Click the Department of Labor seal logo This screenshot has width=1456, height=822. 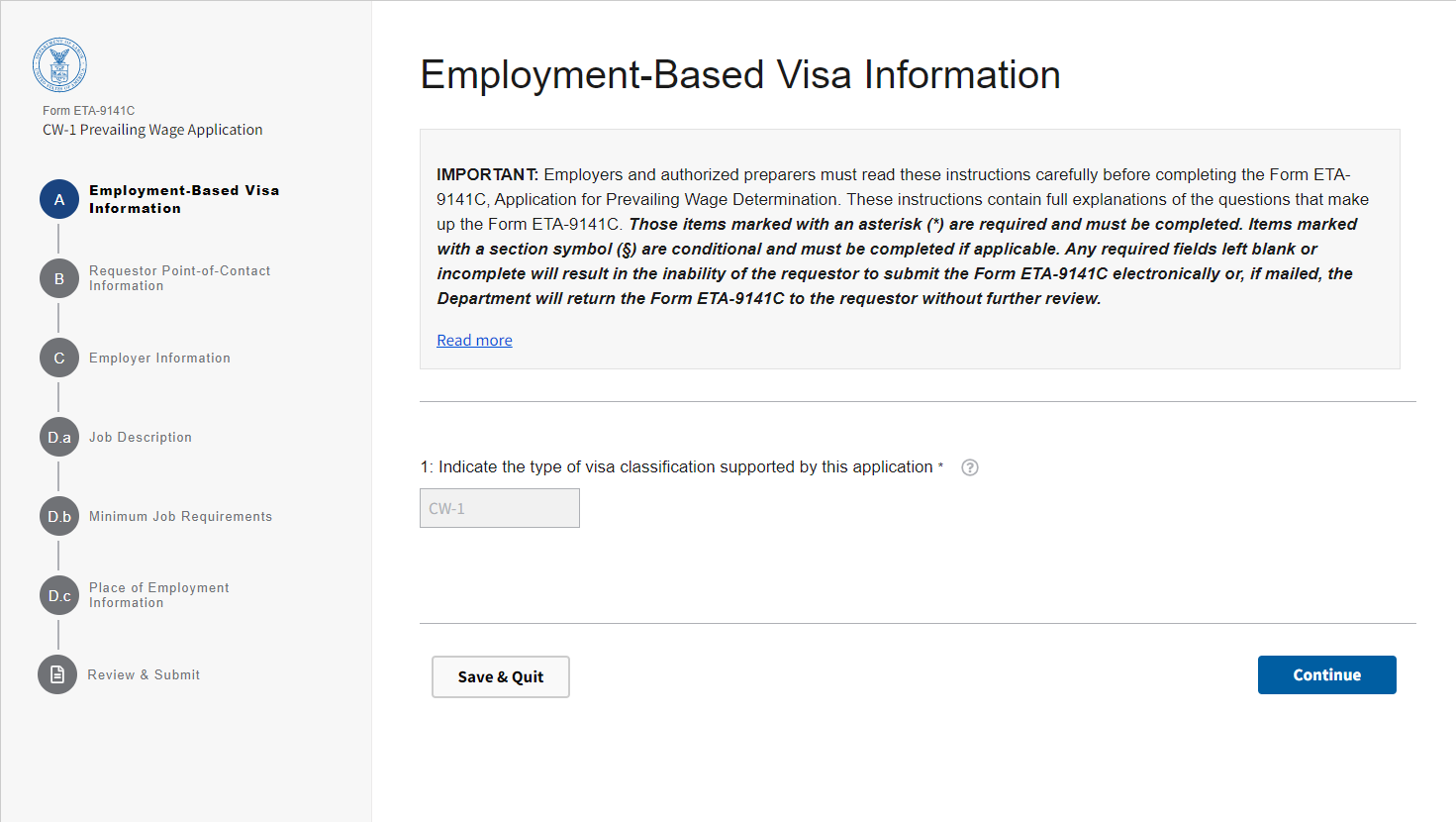(x=59, y=66)
